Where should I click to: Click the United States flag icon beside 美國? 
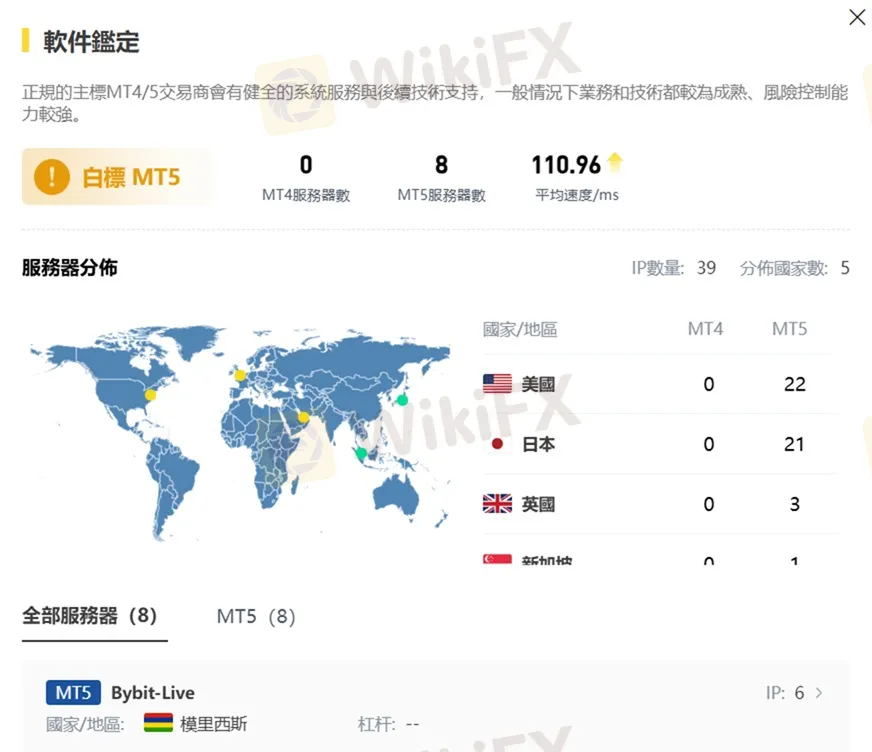tap(497, 383)
